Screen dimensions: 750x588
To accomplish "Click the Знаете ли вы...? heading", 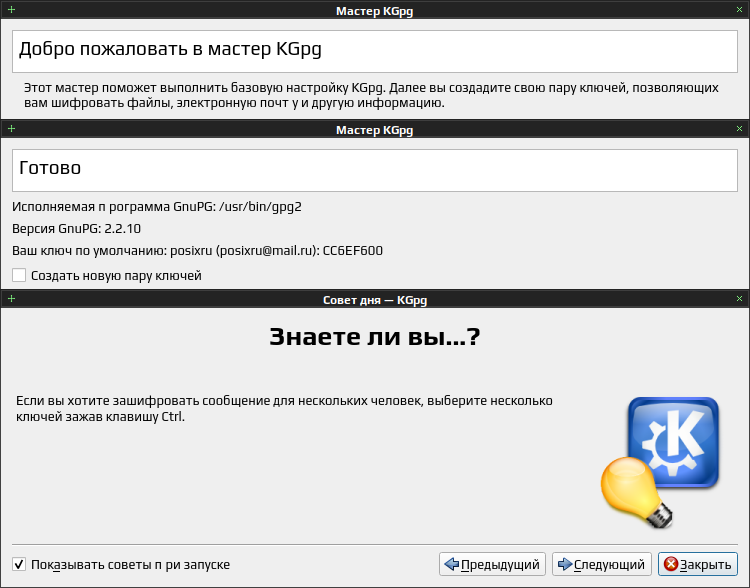I will tap(375, 337).
